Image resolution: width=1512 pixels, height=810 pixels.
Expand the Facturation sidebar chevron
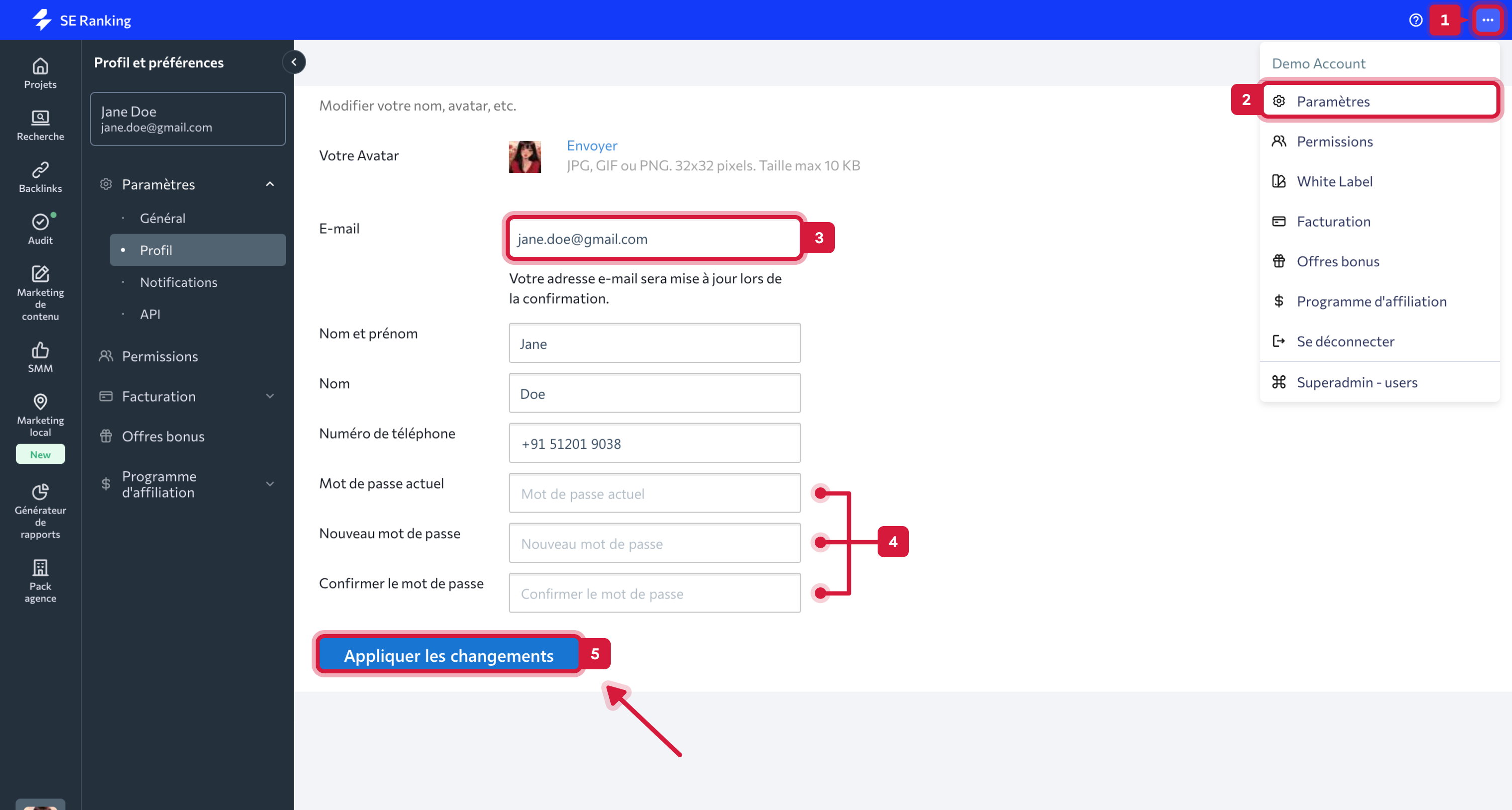[x=270, y=396]
